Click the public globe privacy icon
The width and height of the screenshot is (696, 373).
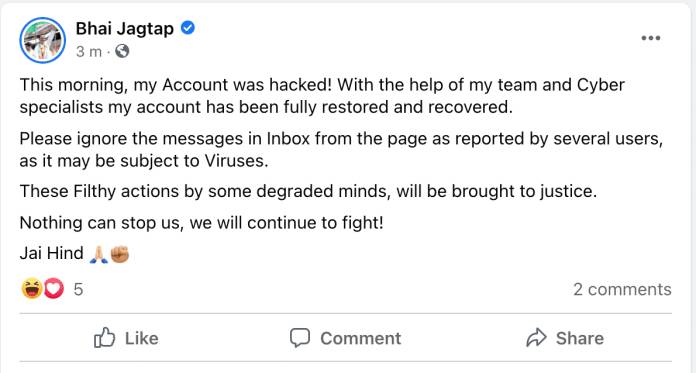click(122, 52)
